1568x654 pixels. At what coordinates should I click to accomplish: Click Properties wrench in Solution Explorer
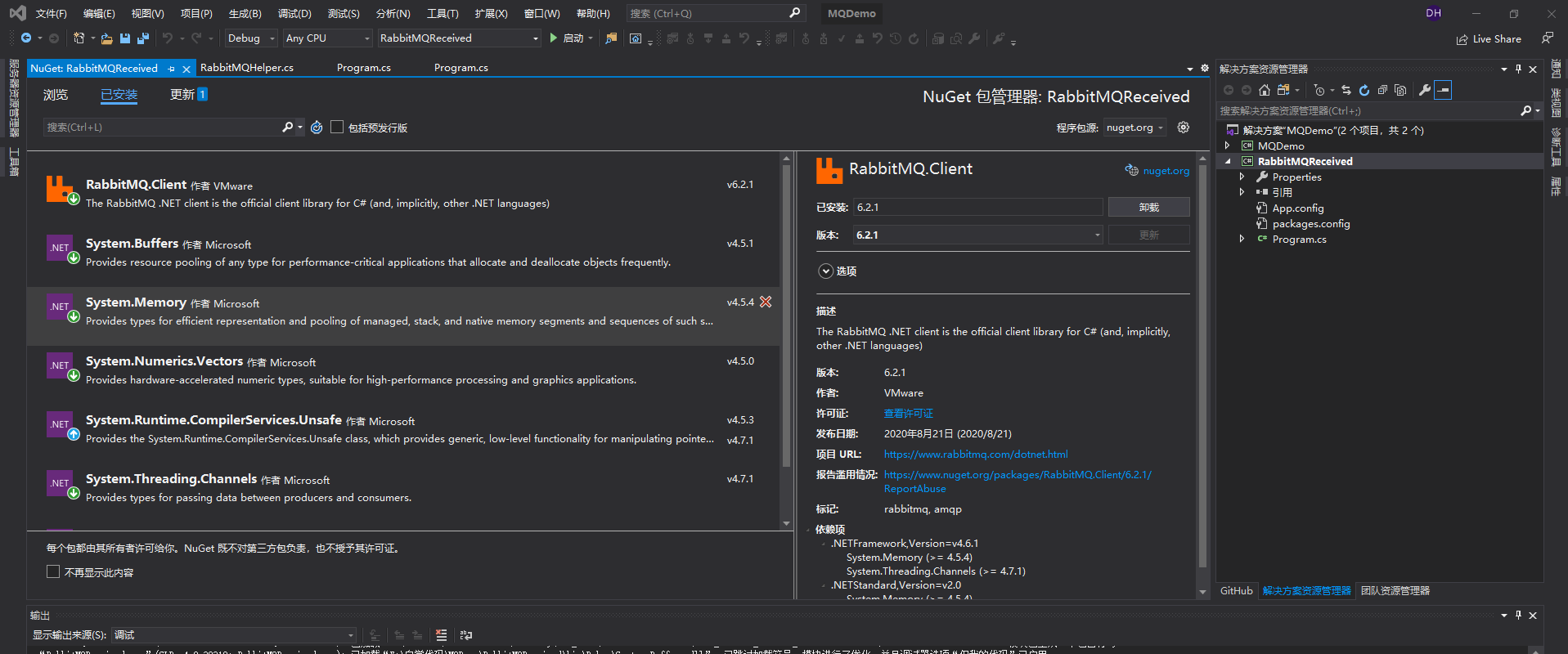tap(1424, 90)
